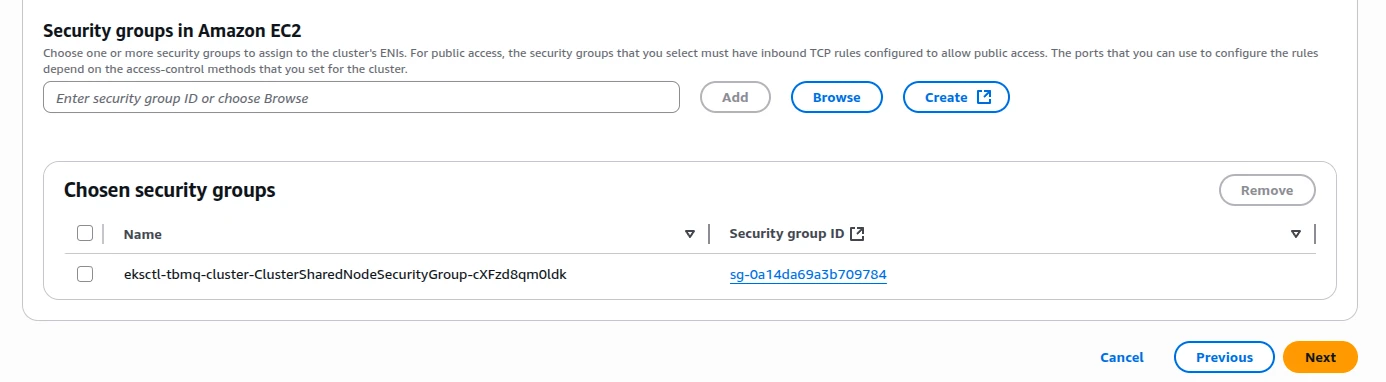Open Browse for security groups
Screen dimensions: 1386x382
[x=837, y=97]
